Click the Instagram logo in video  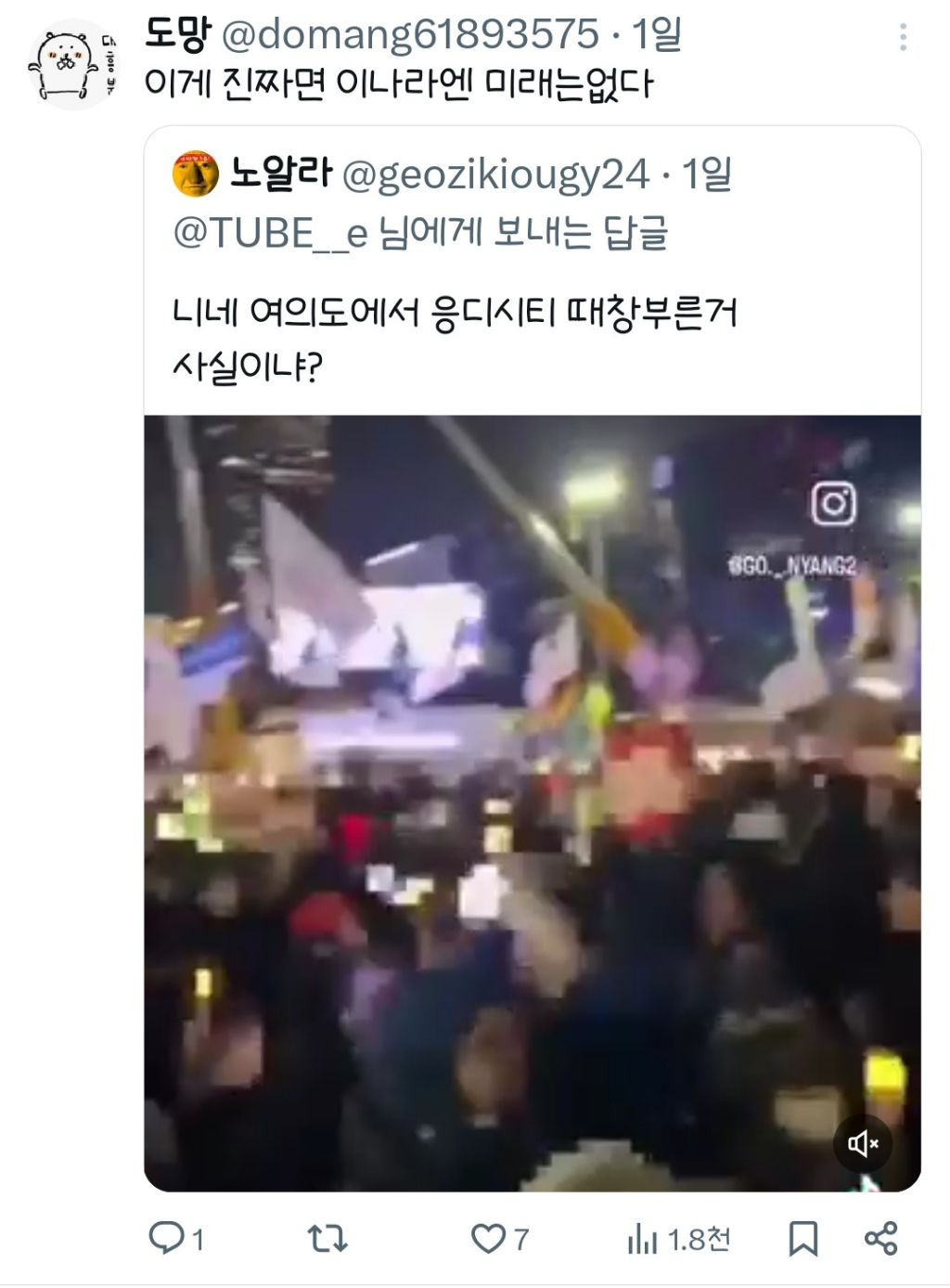click(x=833, y=504)
